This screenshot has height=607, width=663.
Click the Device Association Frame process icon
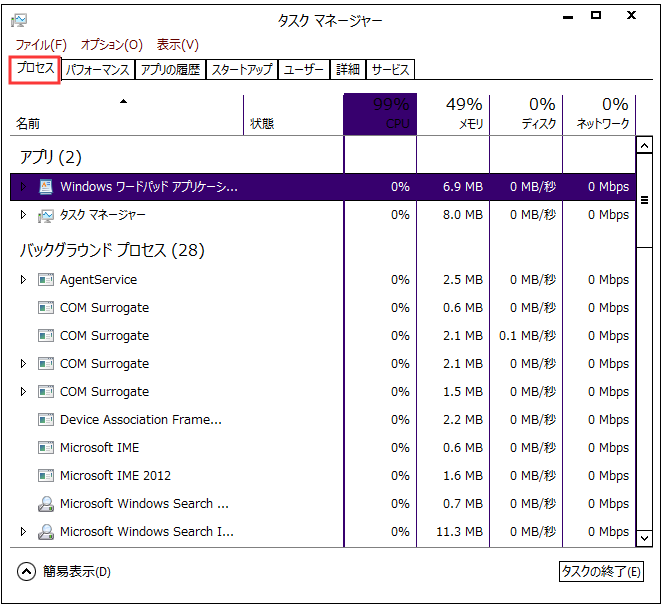click(46, 420)
